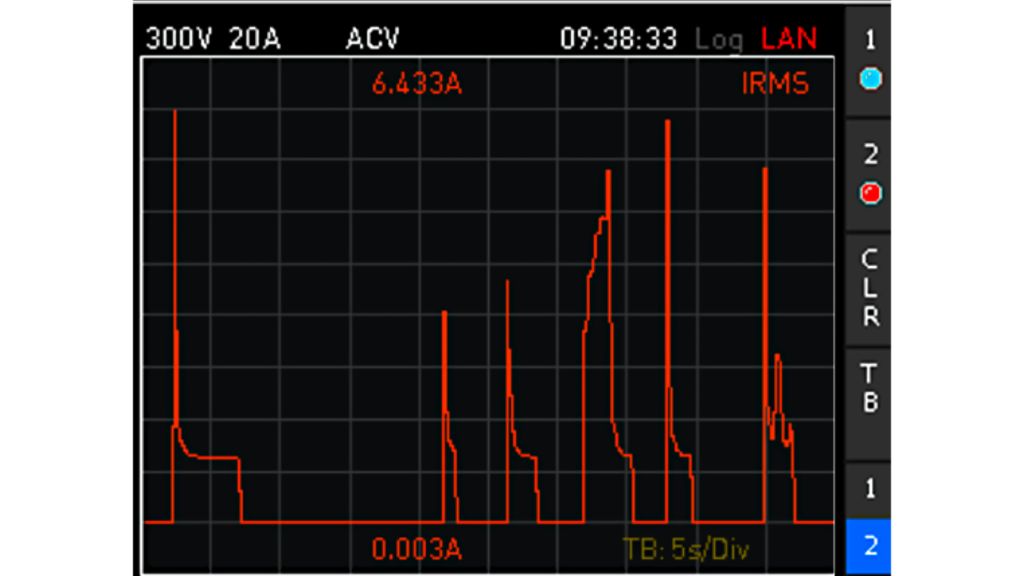
Task: Tap the 09:38:33 clock display
Action: 617,39
